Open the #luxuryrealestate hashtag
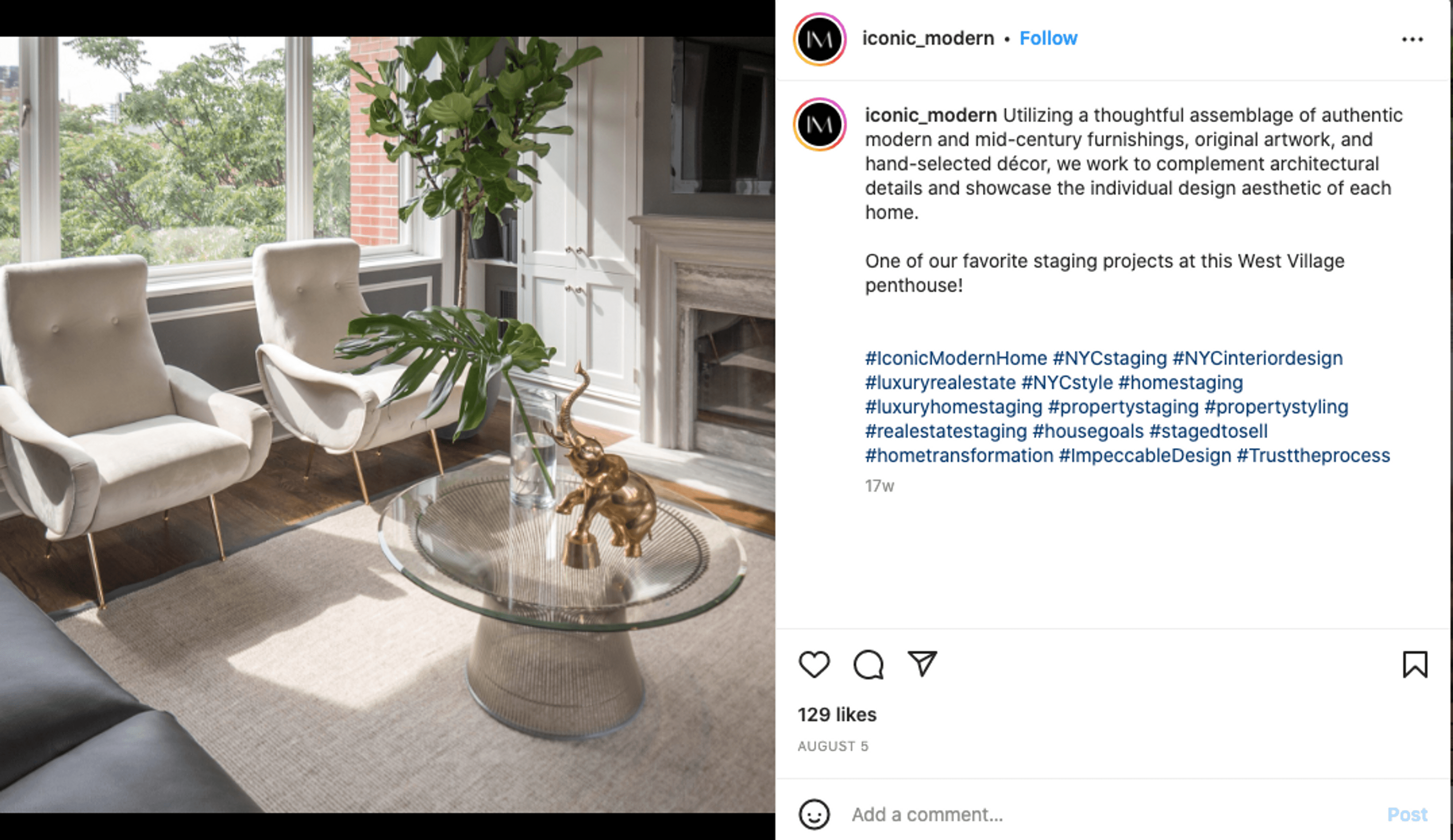 point(940,382)
